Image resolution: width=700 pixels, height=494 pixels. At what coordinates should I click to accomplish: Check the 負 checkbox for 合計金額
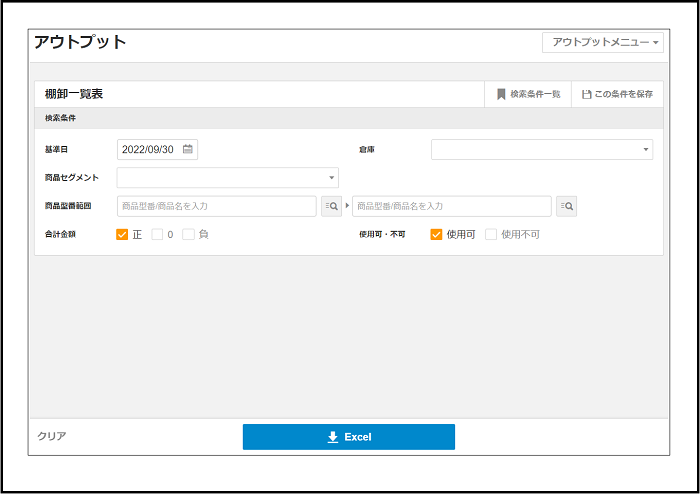188,234
